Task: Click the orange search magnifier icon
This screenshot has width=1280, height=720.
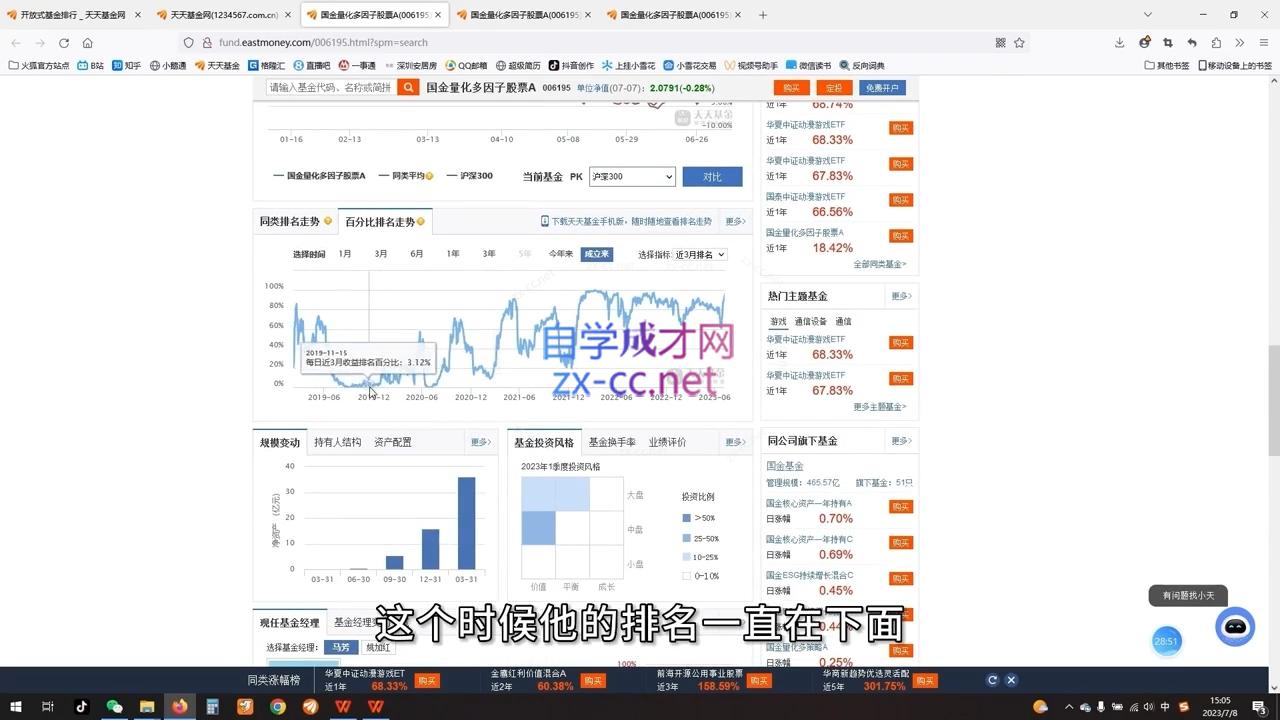Action: point(408,88)
